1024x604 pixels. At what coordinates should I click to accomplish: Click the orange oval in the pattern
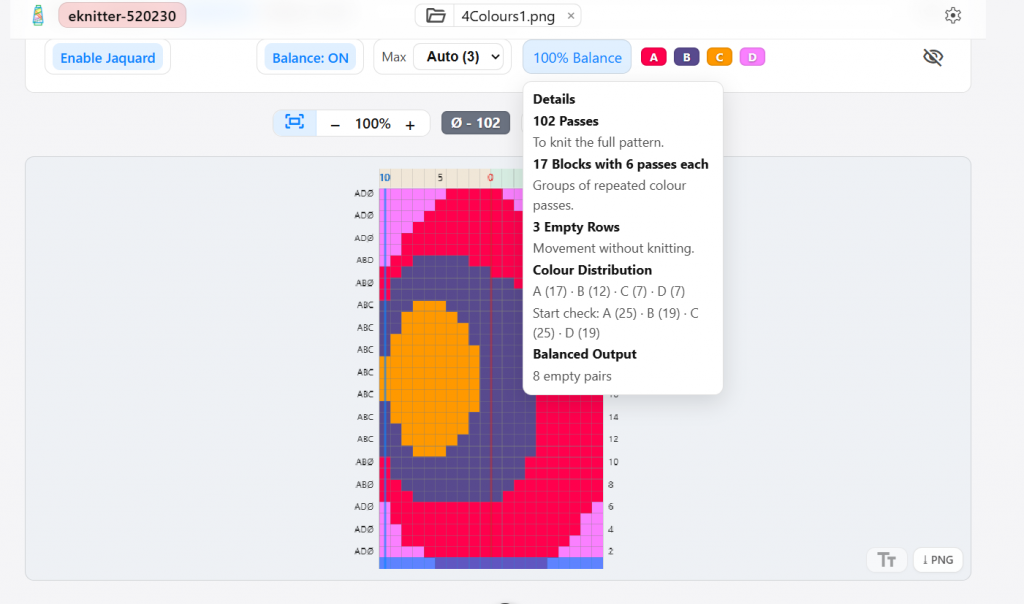coord(432,380)
